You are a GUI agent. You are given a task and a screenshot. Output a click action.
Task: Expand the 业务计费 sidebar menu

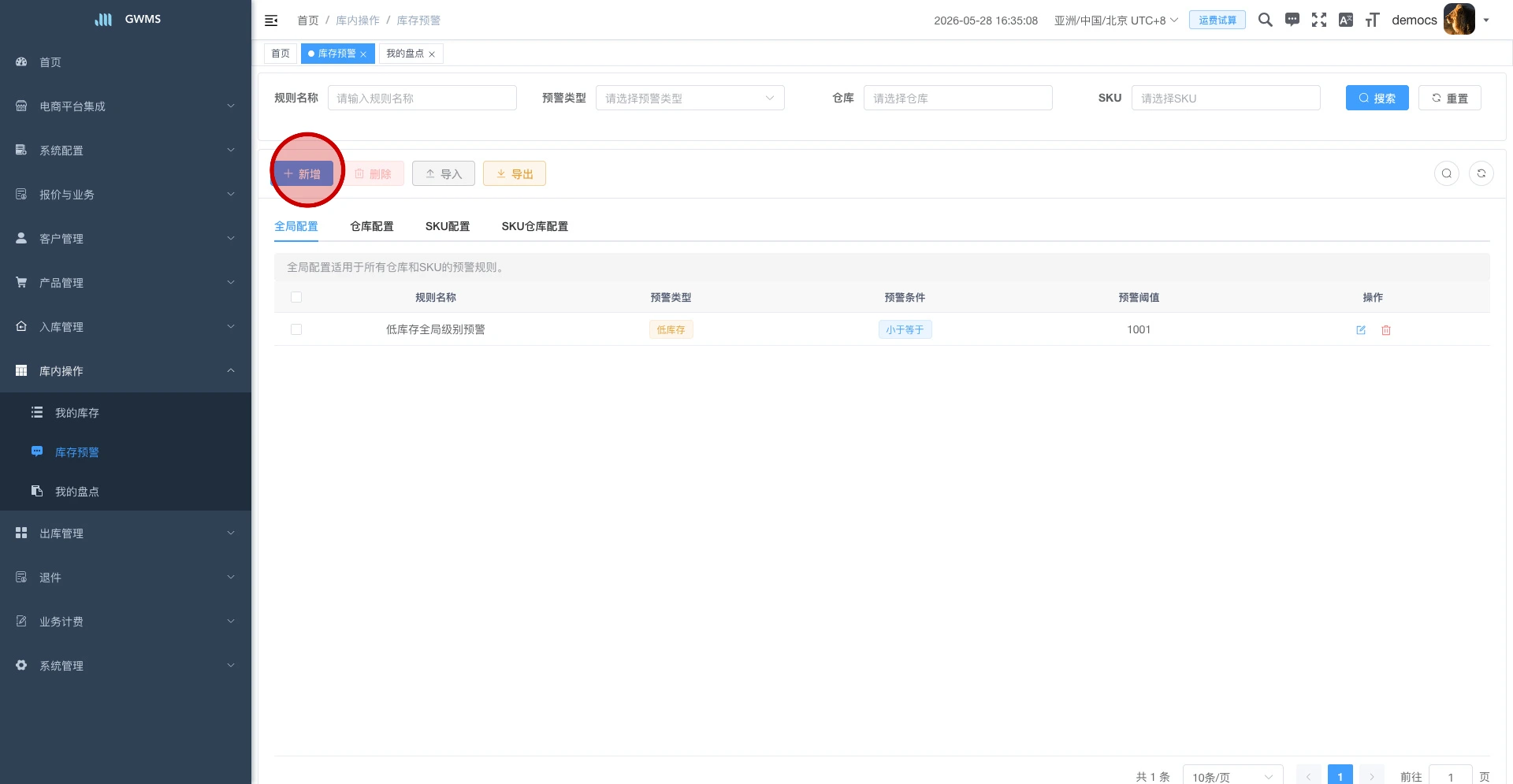click(126, 621)
